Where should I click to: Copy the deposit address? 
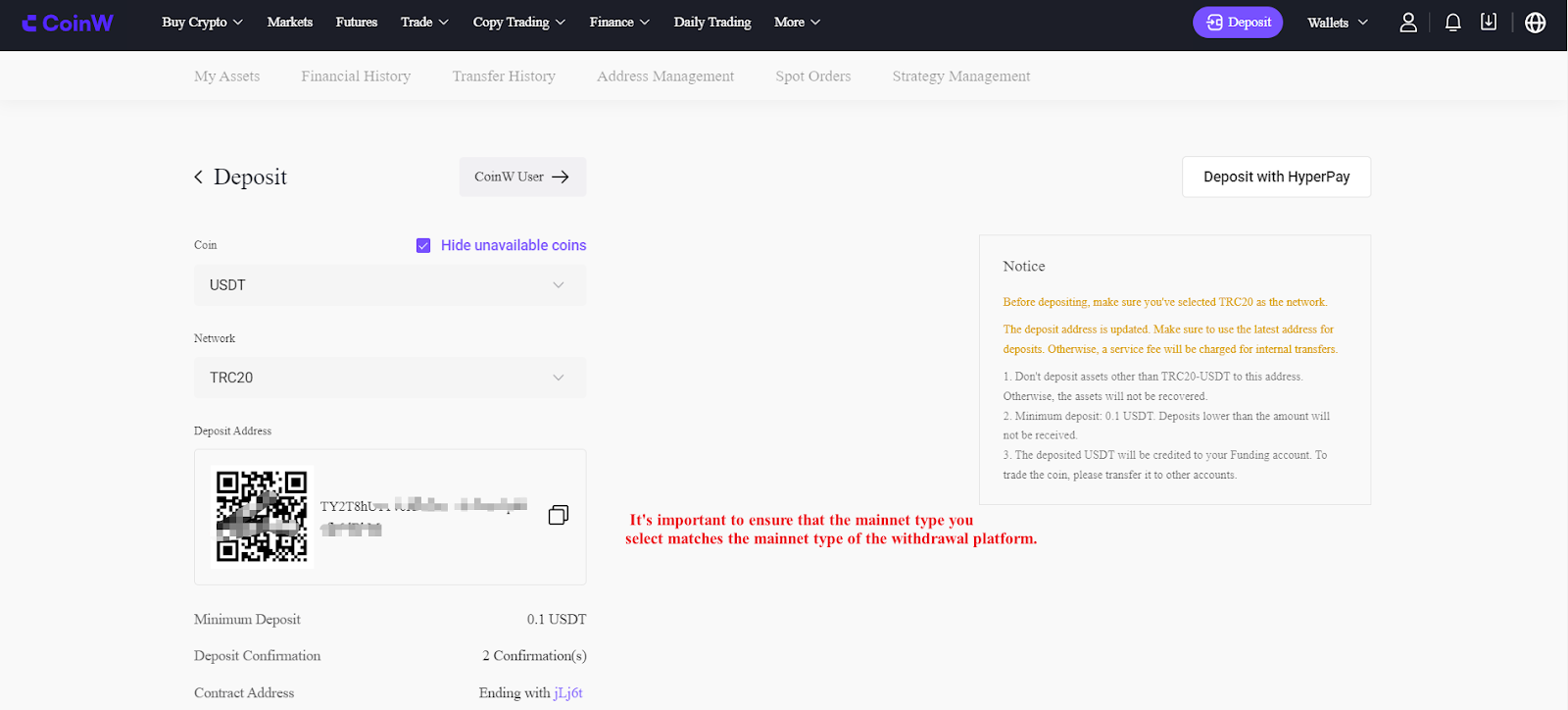coord(559,515)
